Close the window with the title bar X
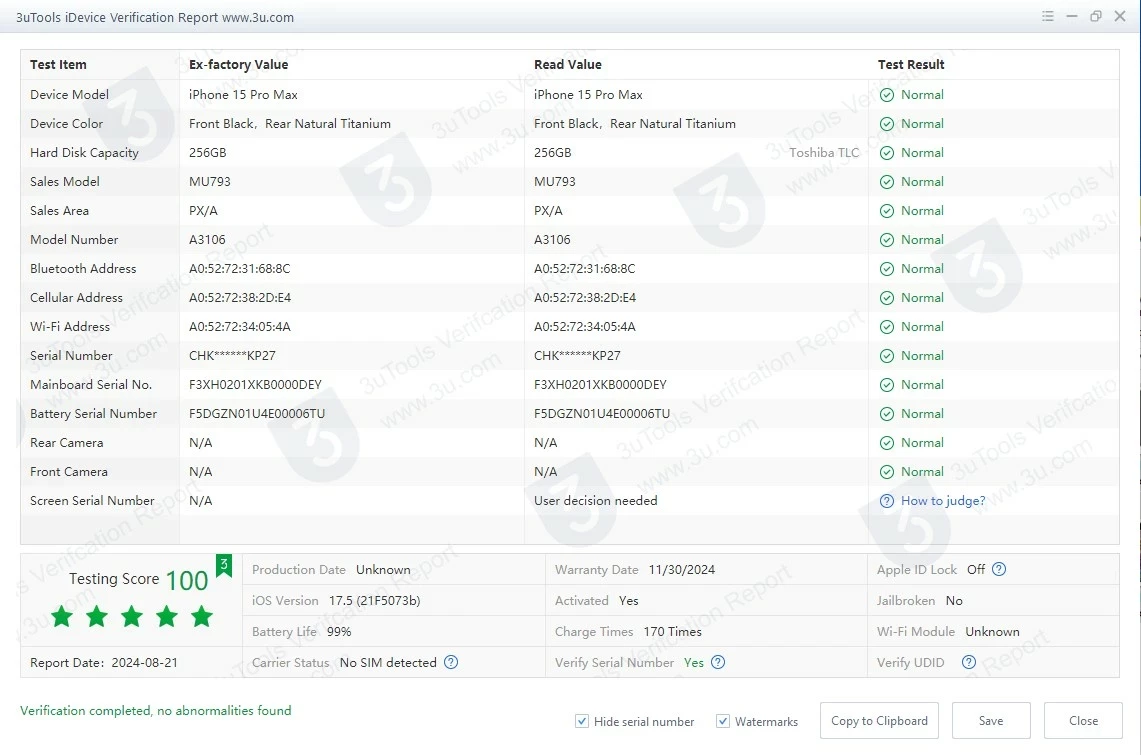Image resolution: width=1141 pixels, height=755 pixels. coord(1120,16)
